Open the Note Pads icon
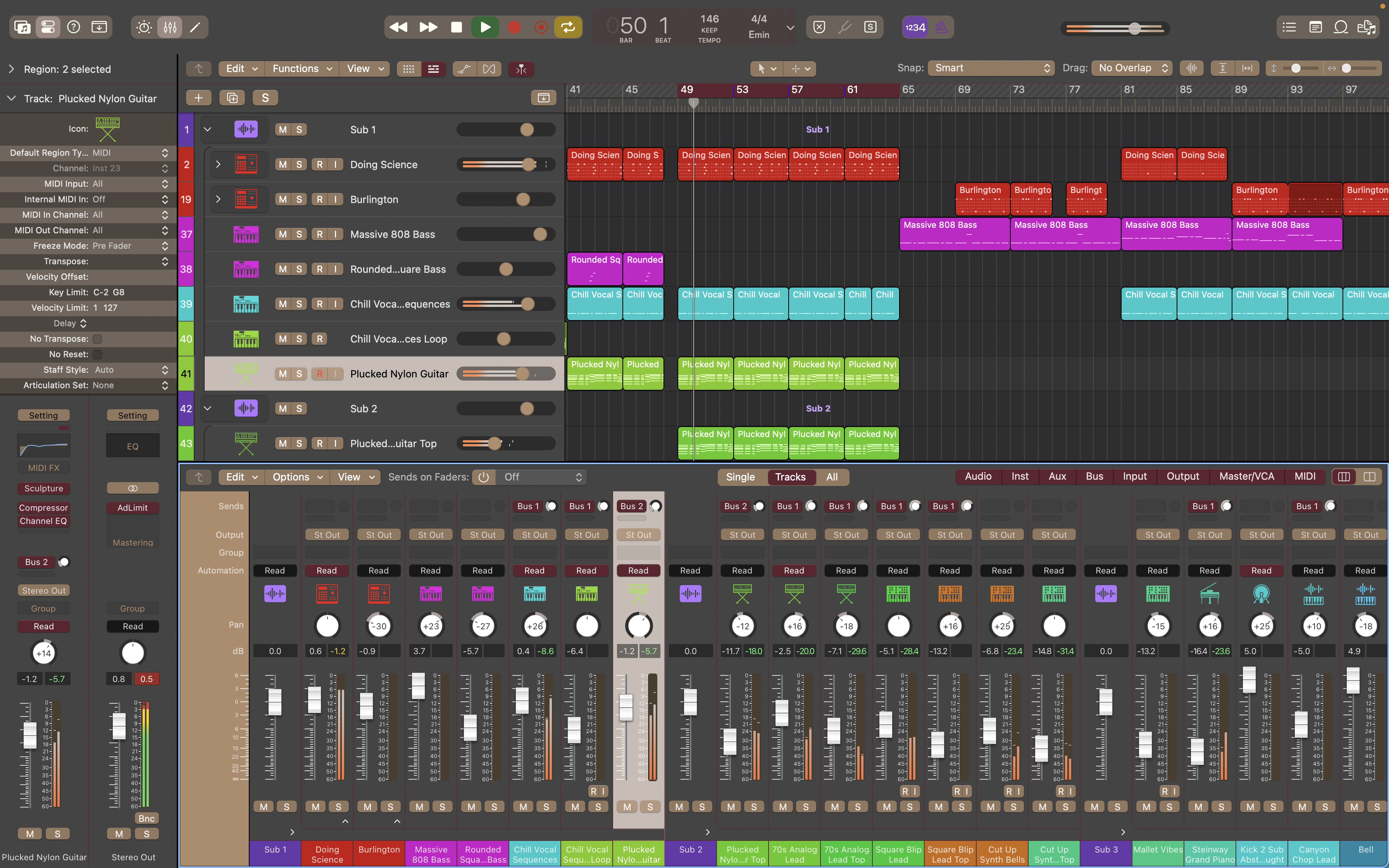The height and width of the screenshot is (868, 1389). pos(1315,27)
